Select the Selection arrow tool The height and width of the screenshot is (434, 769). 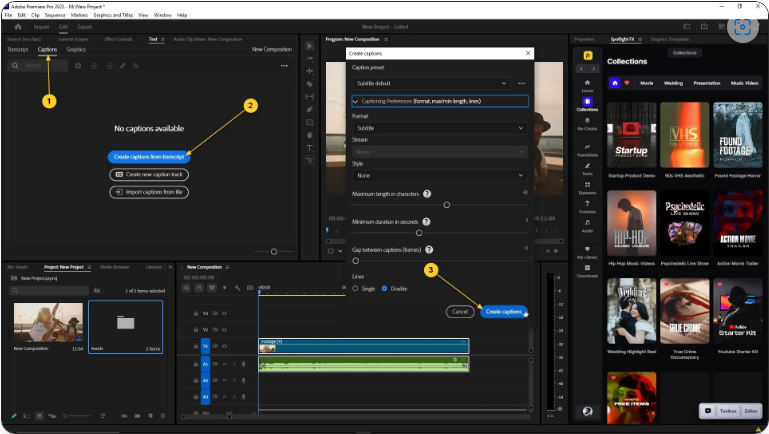pyautogui.click(x=309, y=46)
